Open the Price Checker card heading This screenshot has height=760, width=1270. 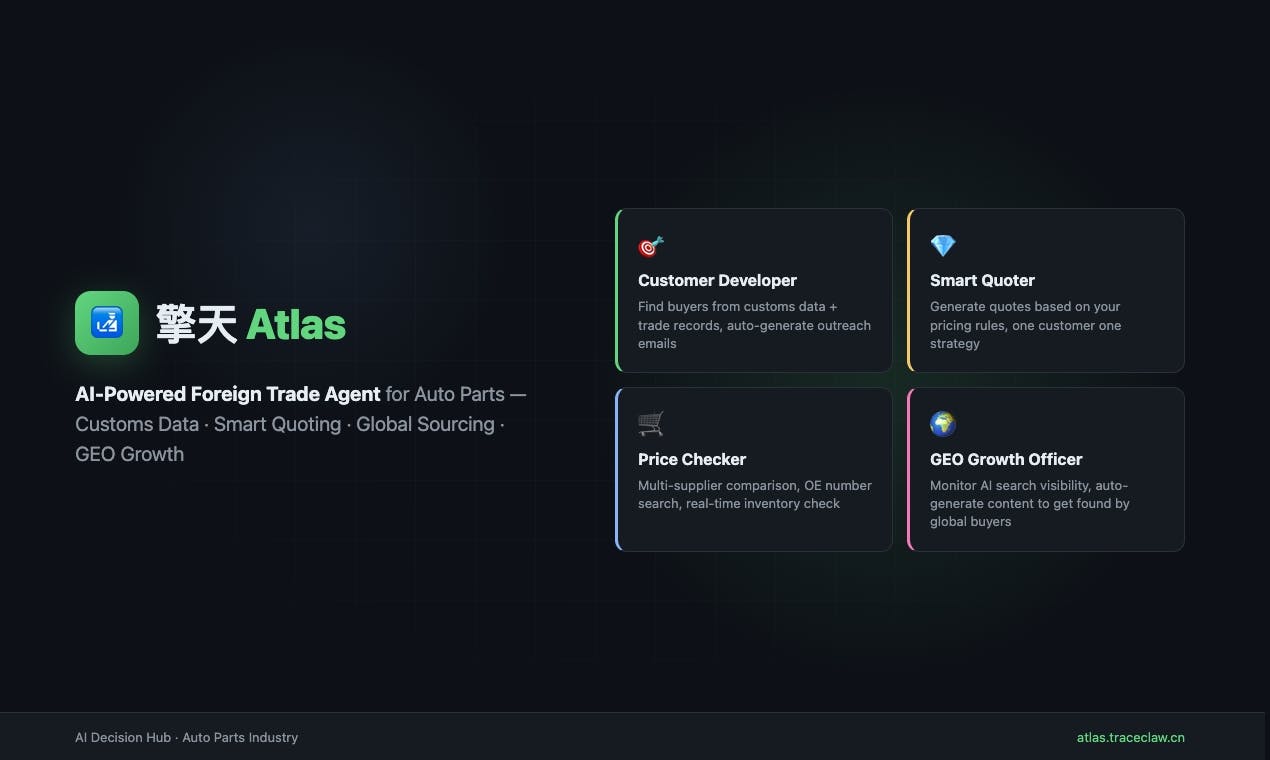(692, 460)
